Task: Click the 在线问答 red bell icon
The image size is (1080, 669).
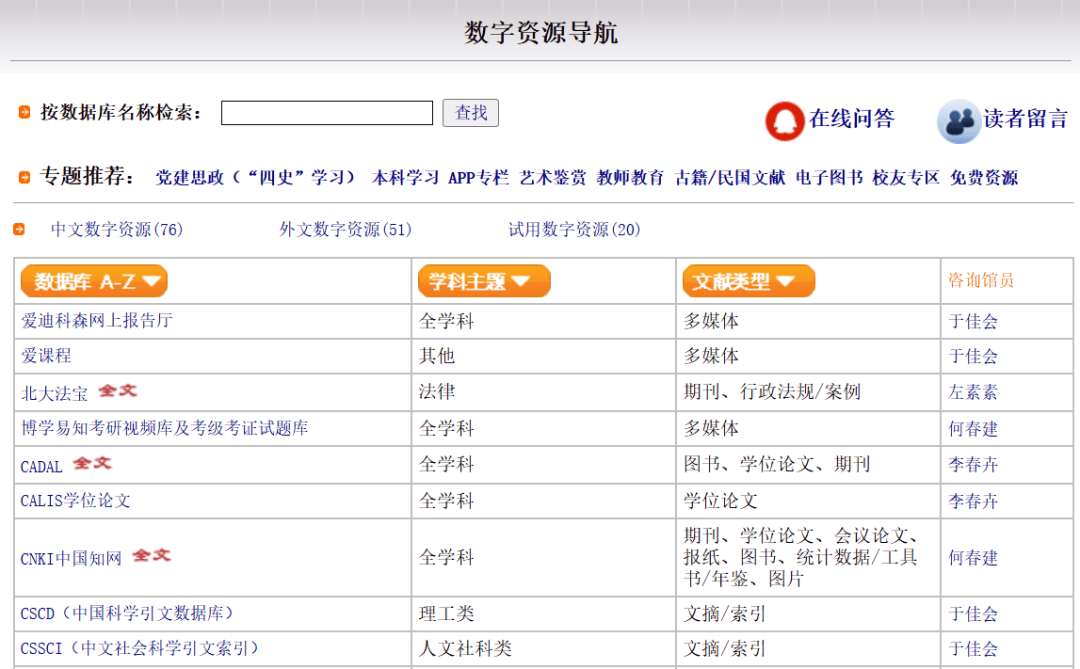Action: point(785,121)
